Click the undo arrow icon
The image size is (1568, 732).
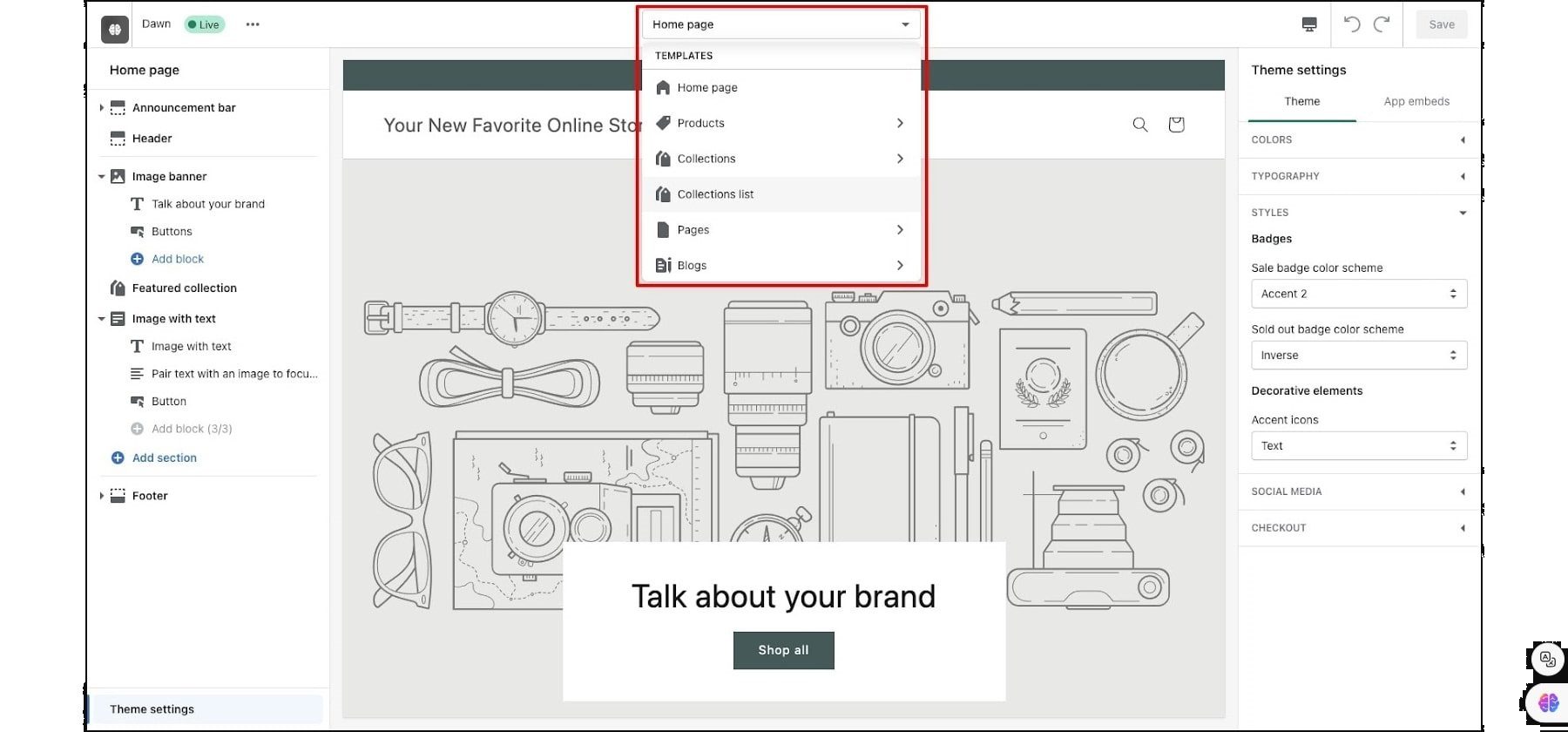coord(1351,24)
